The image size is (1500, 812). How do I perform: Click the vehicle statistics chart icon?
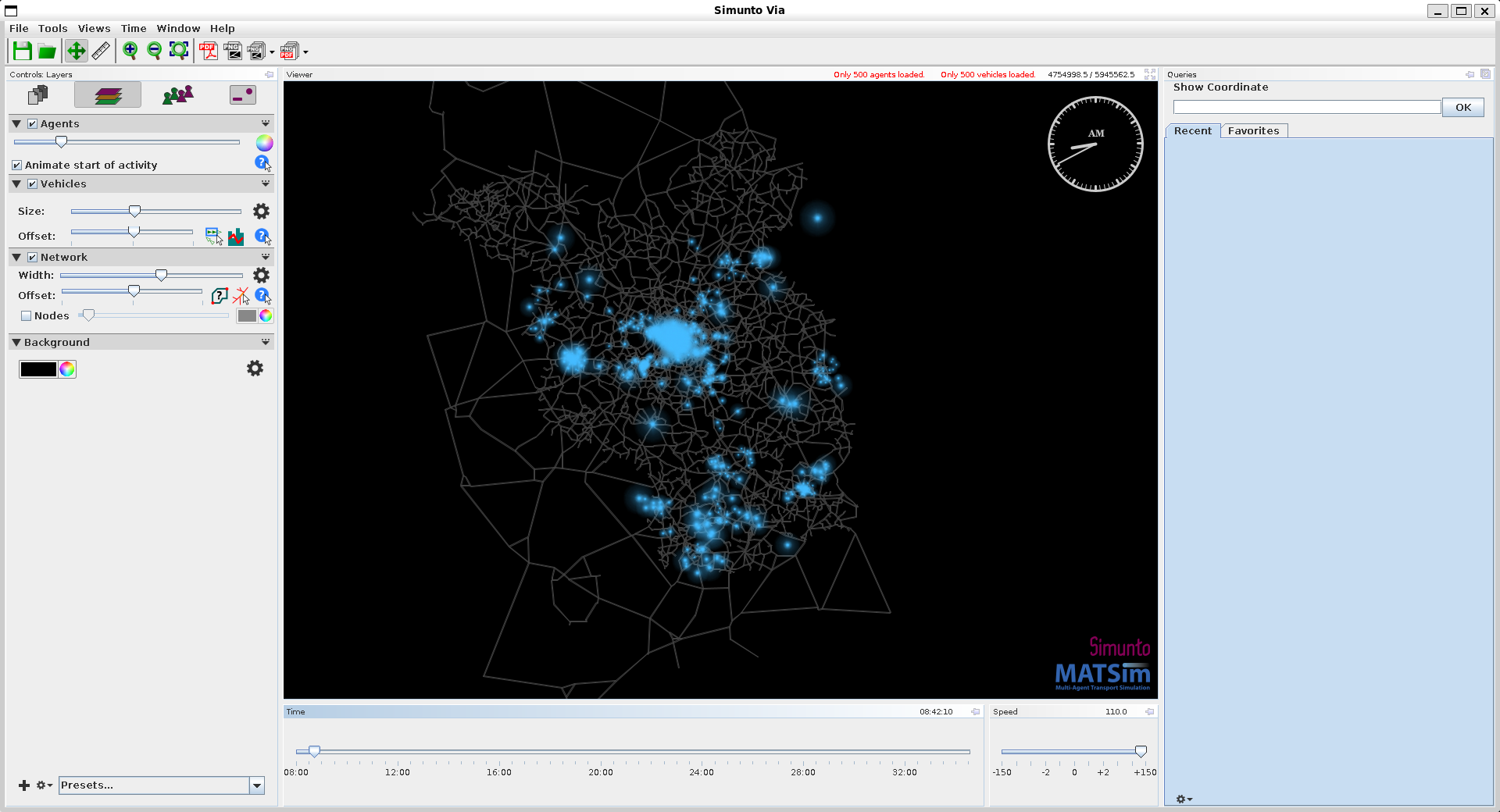236,237
